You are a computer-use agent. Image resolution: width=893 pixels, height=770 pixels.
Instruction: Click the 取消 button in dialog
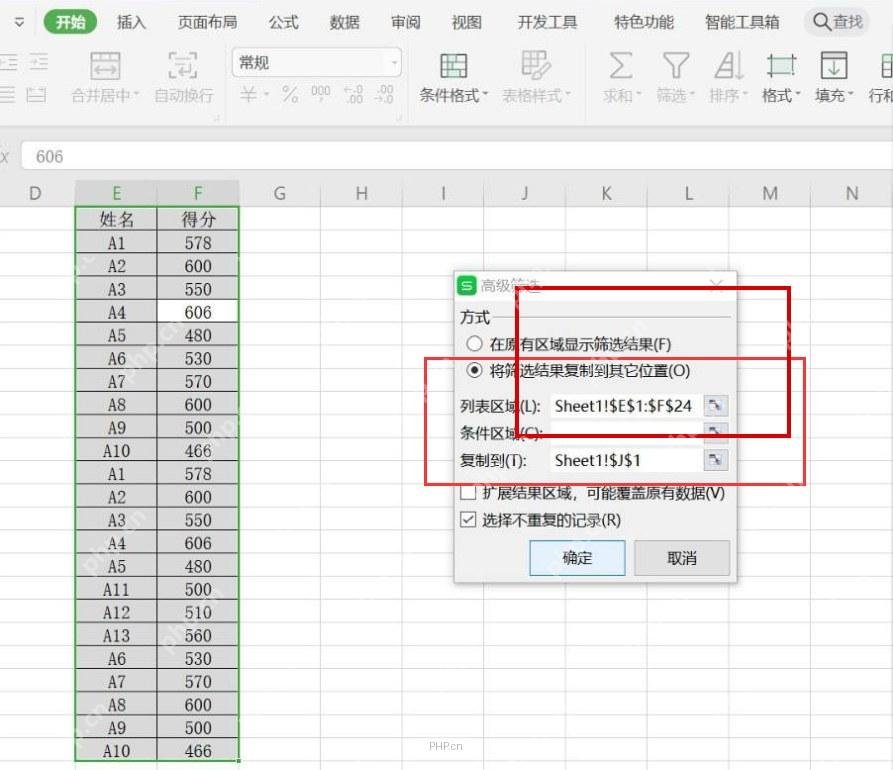point(682,558)
